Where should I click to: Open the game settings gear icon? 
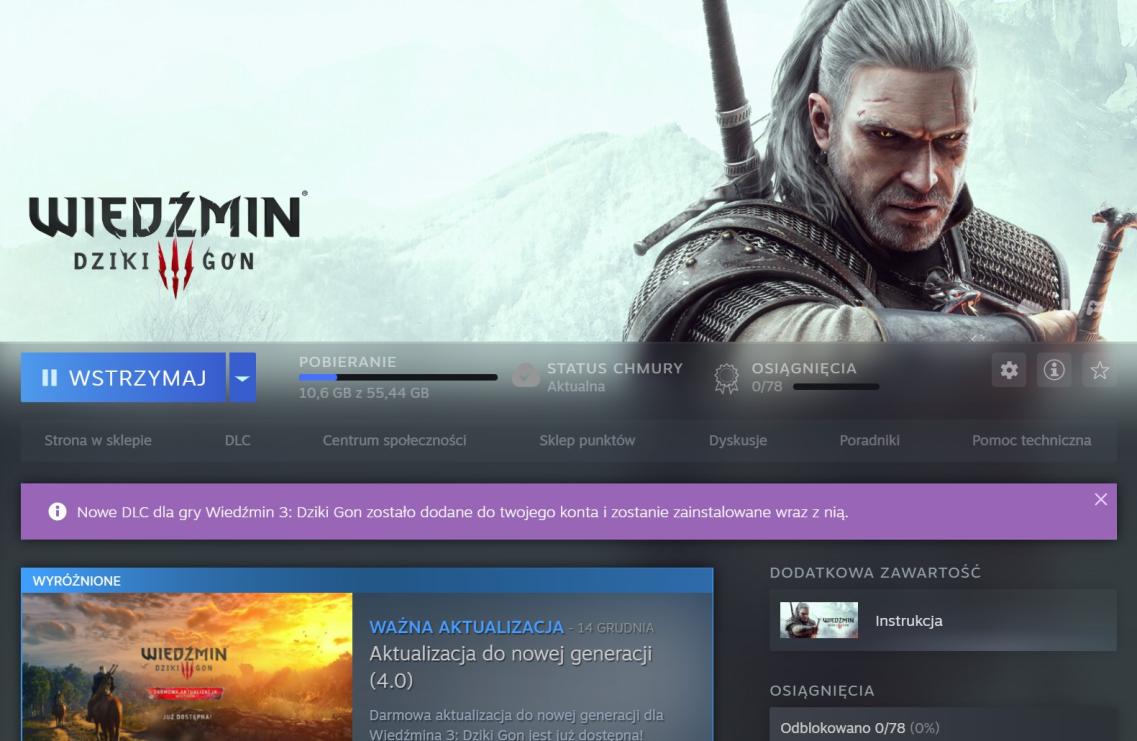click(1009, 371)
